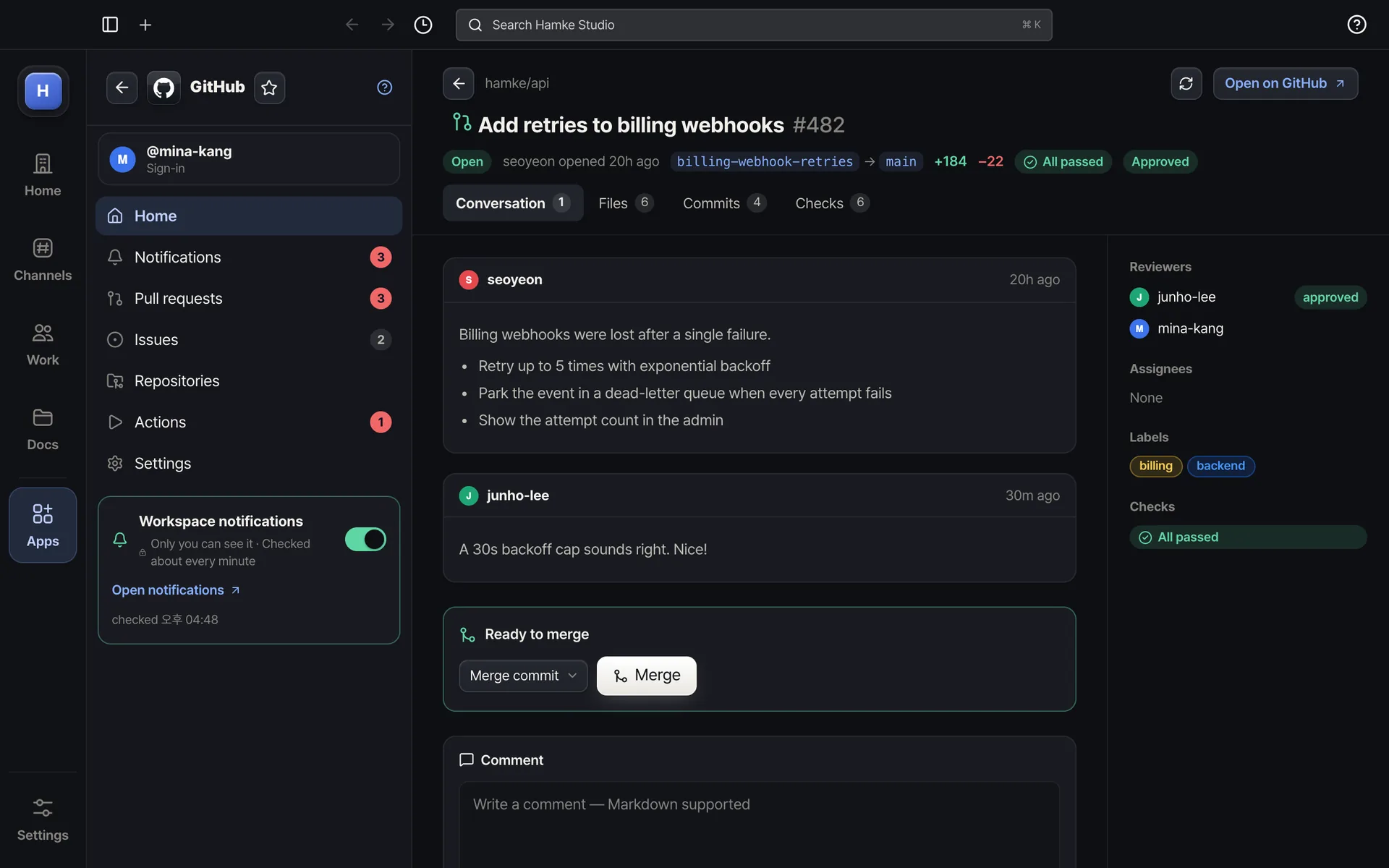
Task: Turn off Workspace notifications switch
Action: coord(365,540)
